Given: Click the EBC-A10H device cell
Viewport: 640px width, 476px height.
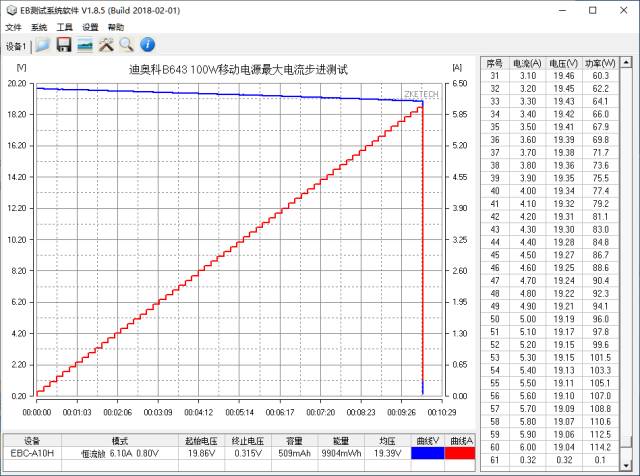Looking at the screenshot, I should pos(32,453).
